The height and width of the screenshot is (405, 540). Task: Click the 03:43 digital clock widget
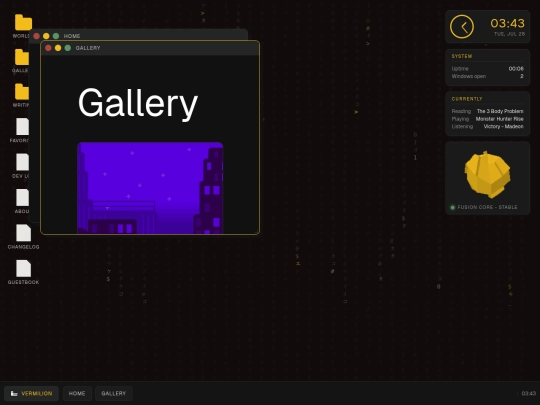(507, 23)
